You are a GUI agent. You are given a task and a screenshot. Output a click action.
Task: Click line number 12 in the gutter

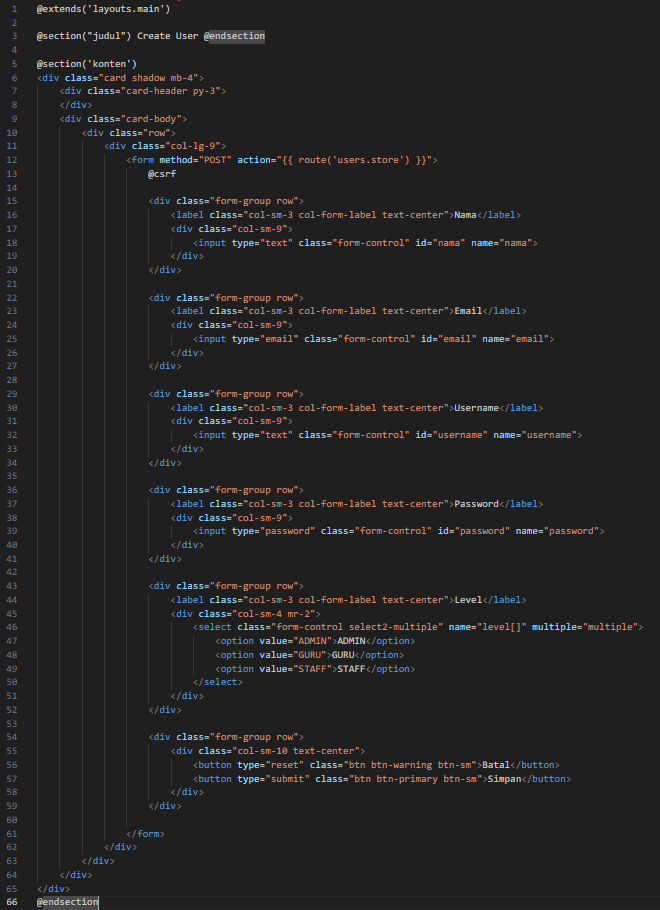(12, 160)
